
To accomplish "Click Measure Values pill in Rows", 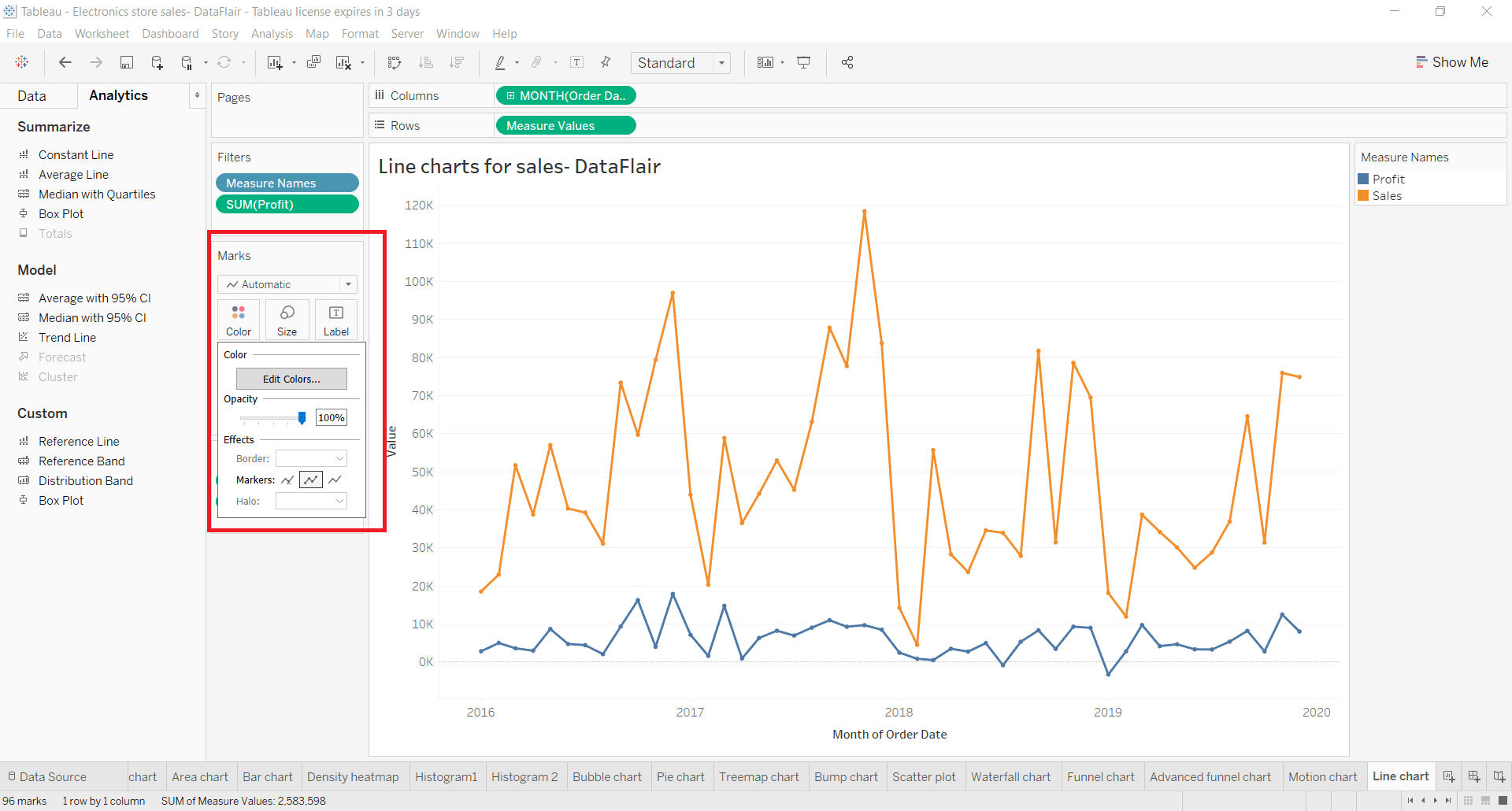I will pos(565,125).
